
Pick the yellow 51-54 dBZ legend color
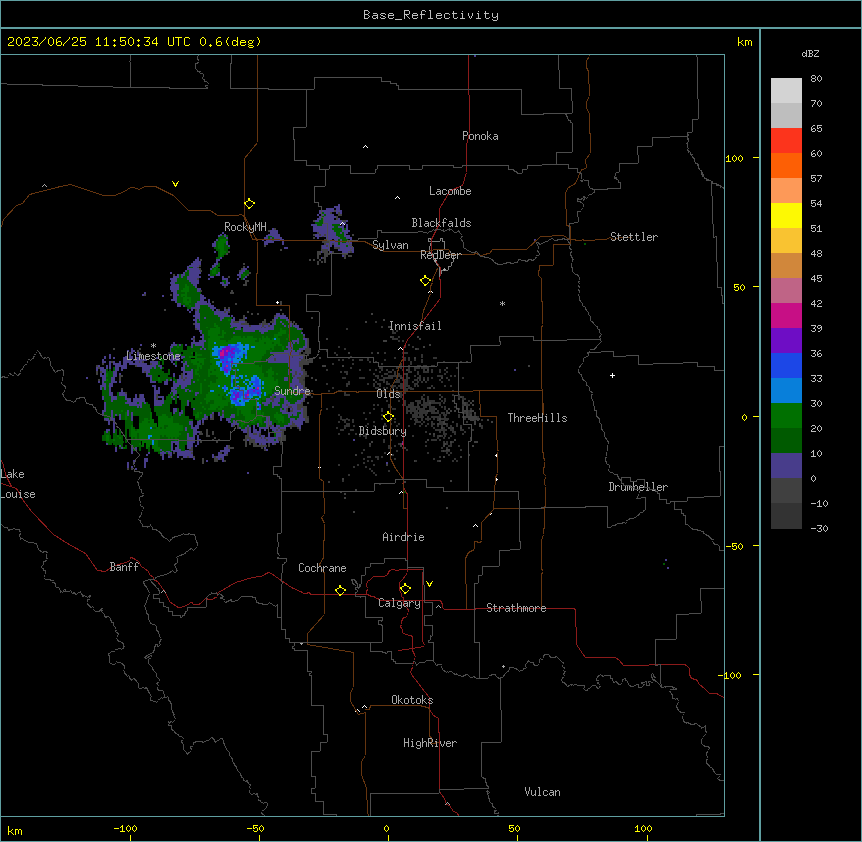[786, 215]
